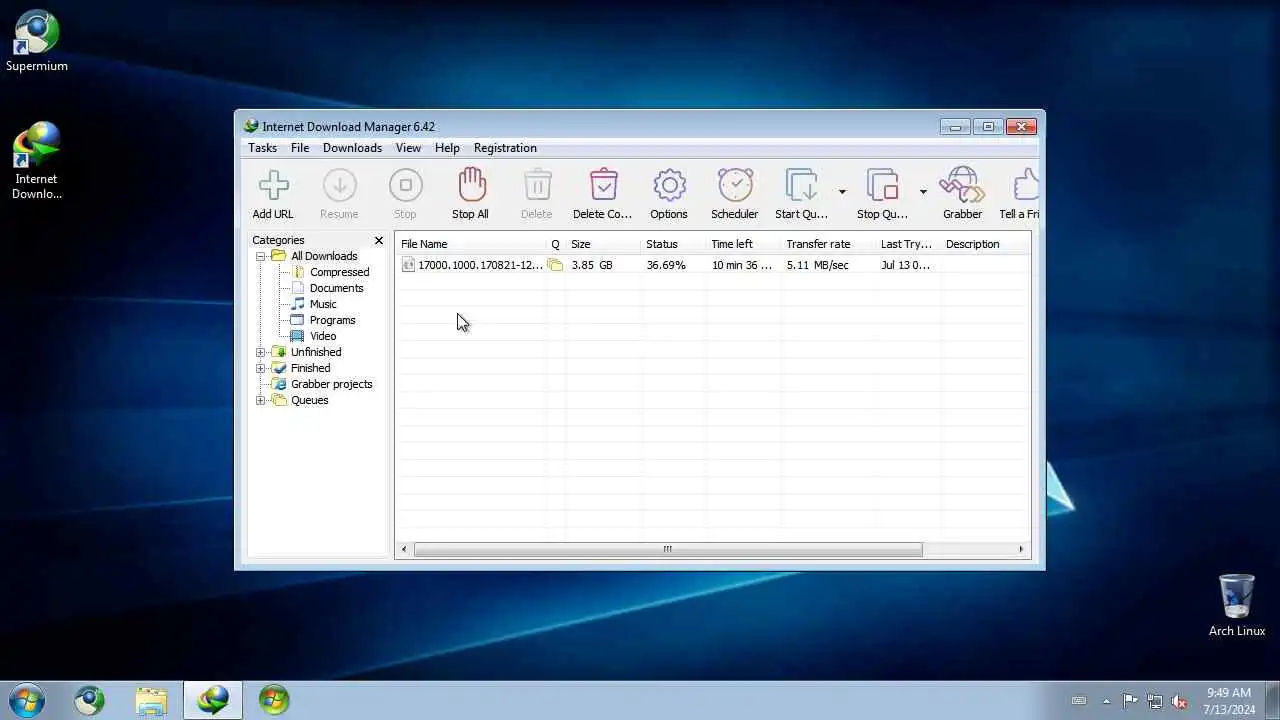The image size is (1280, 720).
Task: Click the queue folder icon in the download row
Action: tap(555, 265)
